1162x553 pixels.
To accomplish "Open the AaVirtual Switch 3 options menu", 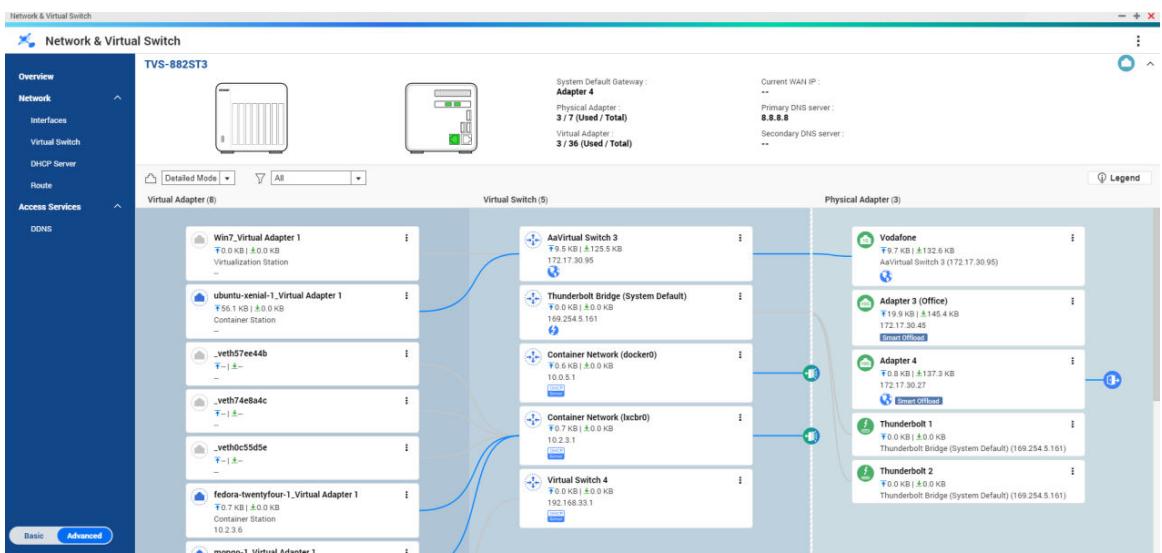I will (740, 238).
